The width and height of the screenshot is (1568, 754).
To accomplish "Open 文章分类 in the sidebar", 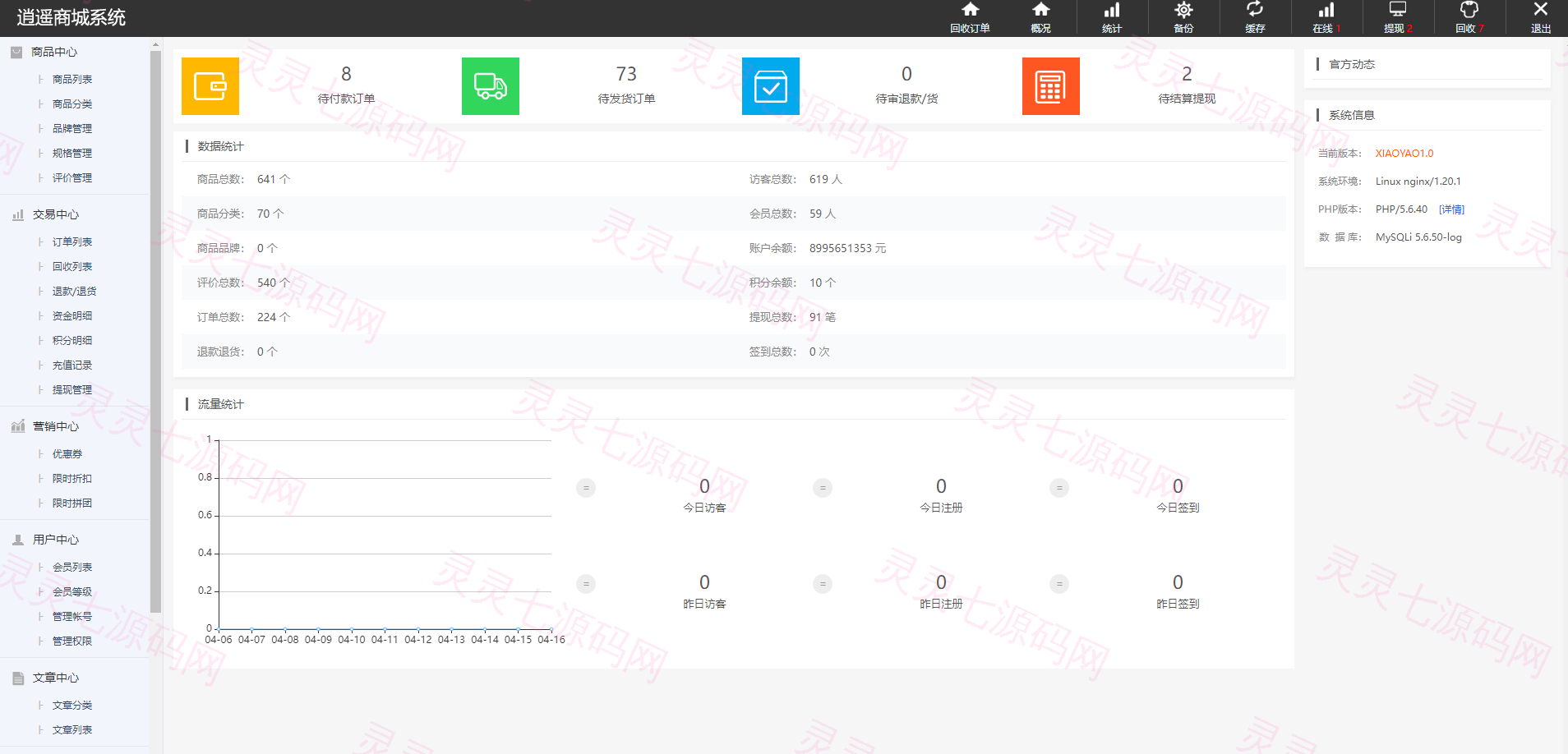I will click(x=72, y=706).
